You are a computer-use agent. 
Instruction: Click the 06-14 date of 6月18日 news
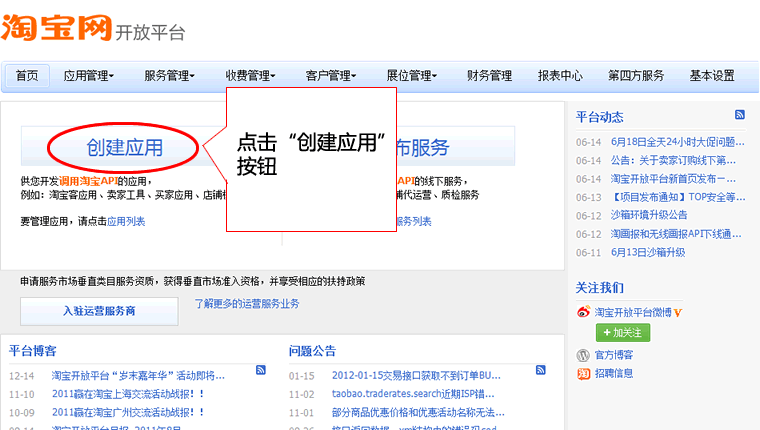(588, 143)
